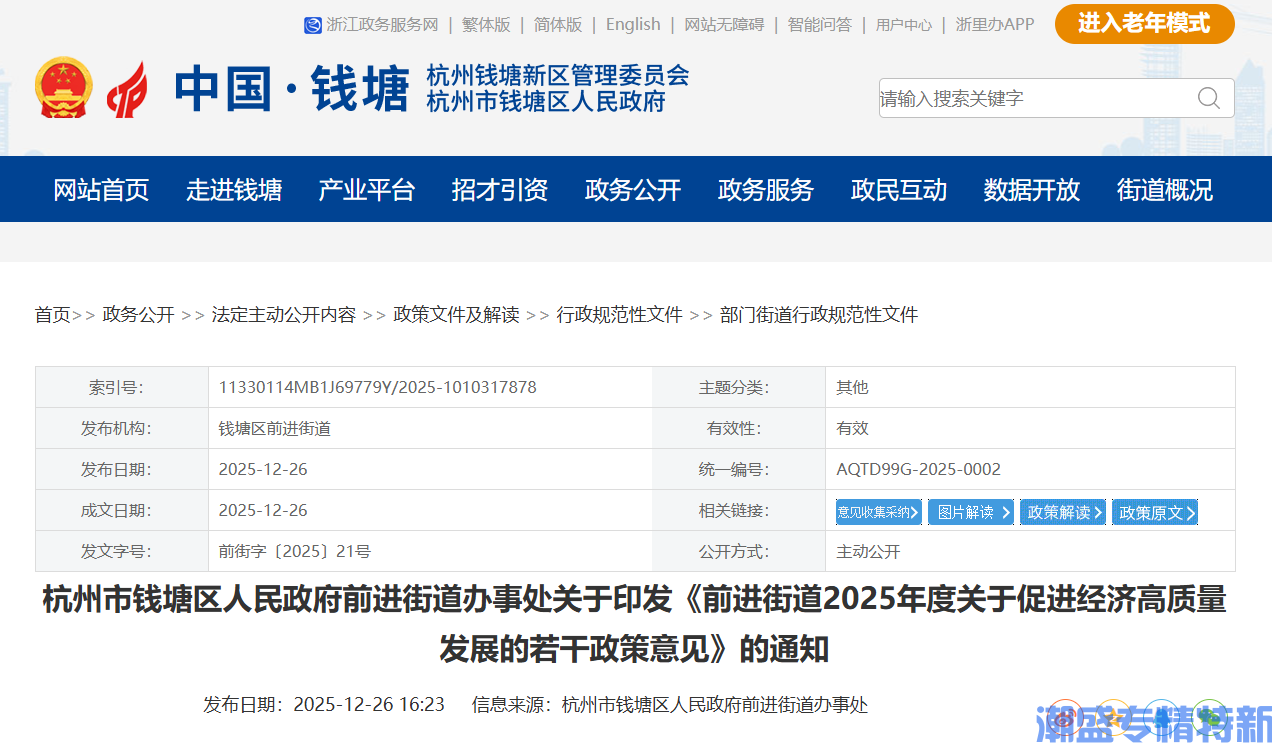The height and width of the screenshot is (743, 1272).
Task: Open WeChat sharing via green icon
Action: [1210, 716]
